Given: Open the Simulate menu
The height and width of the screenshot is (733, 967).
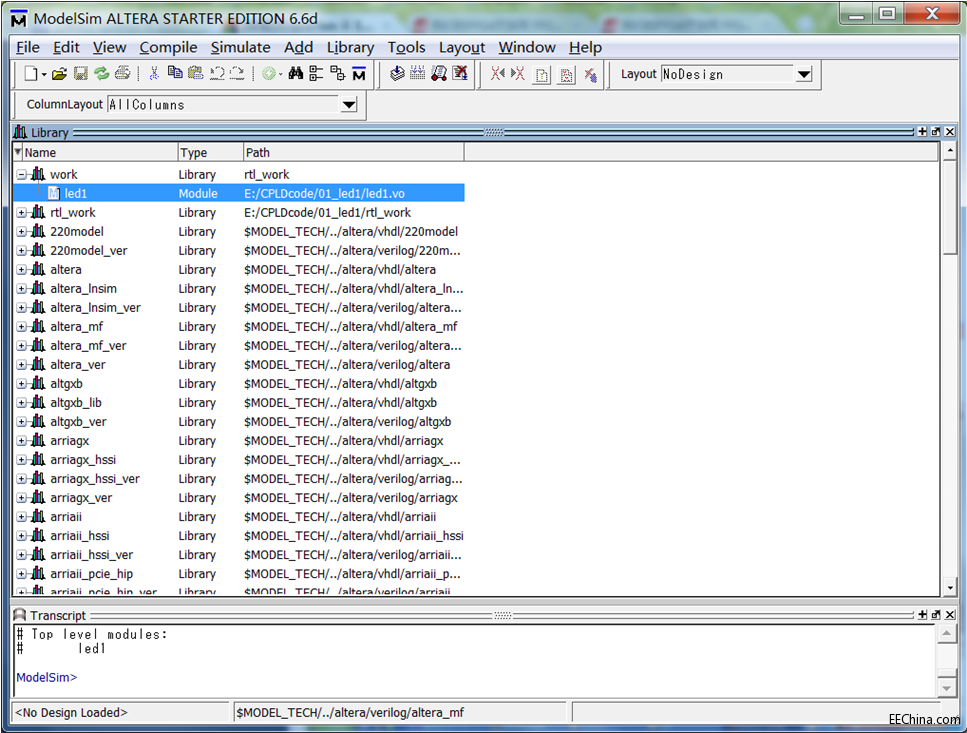Looking at the screenshot, I should (240, 47).
